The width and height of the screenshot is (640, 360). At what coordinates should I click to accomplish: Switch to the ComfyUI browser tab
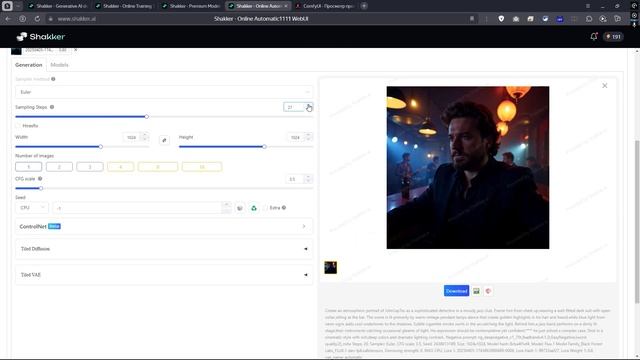[325, 6]
